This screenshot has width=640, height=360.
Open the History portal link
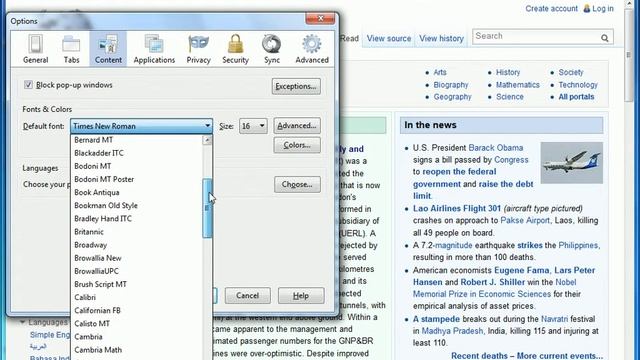pyautogui.click(x=508, y=72)
